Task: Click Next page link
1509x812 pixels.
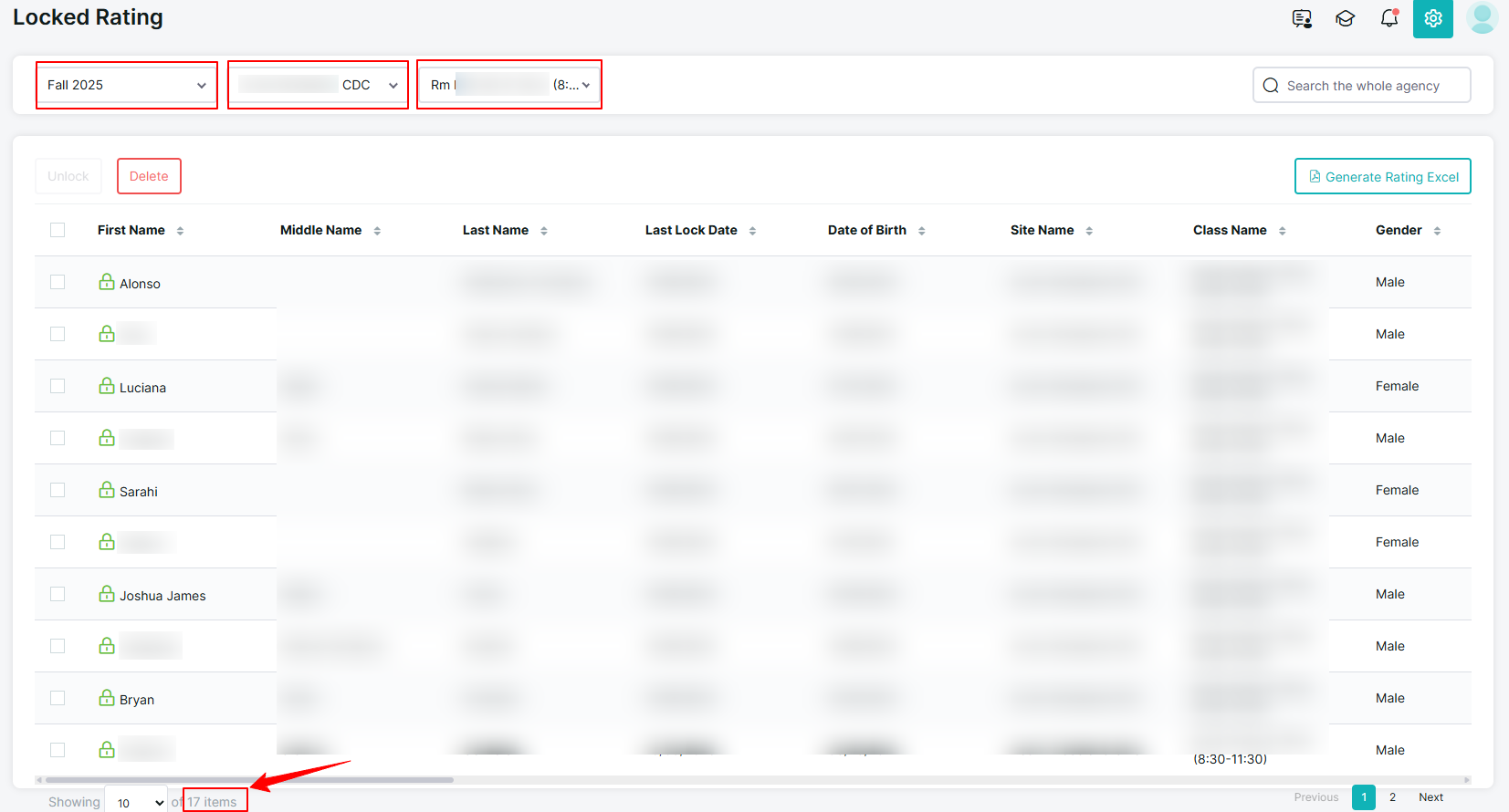Action: click(1430, 797)
